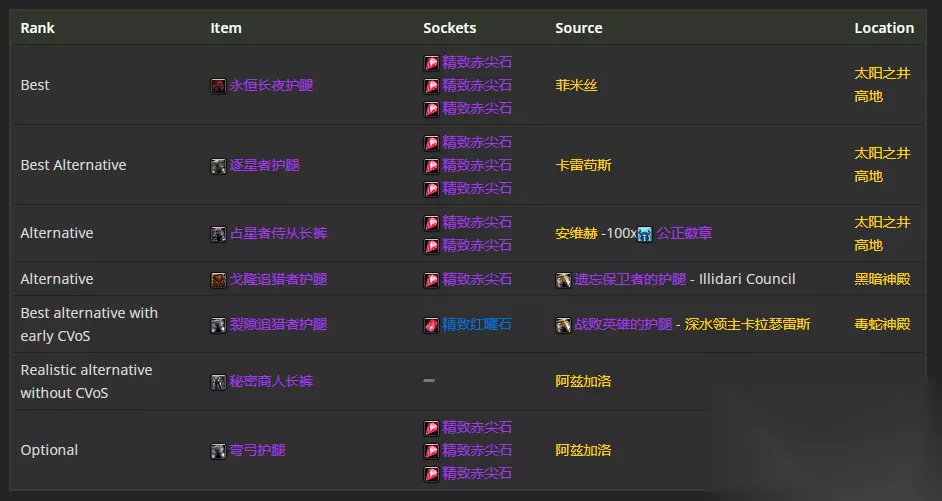Click the 裂隙追猎者护腿 item icon
The image size is (942, 501).
point(218,325)
